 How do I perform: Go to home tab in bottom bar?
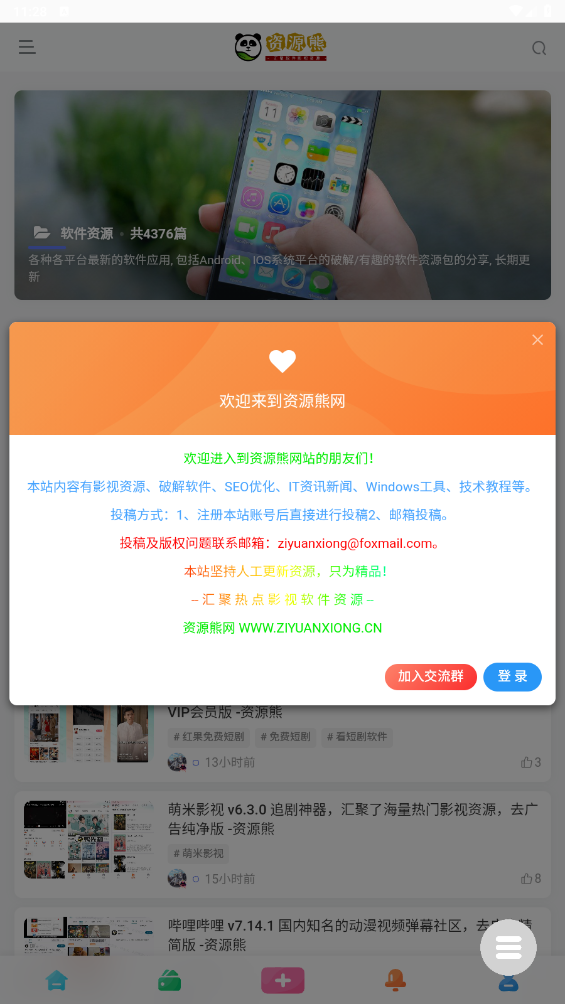tap(56, 980)
